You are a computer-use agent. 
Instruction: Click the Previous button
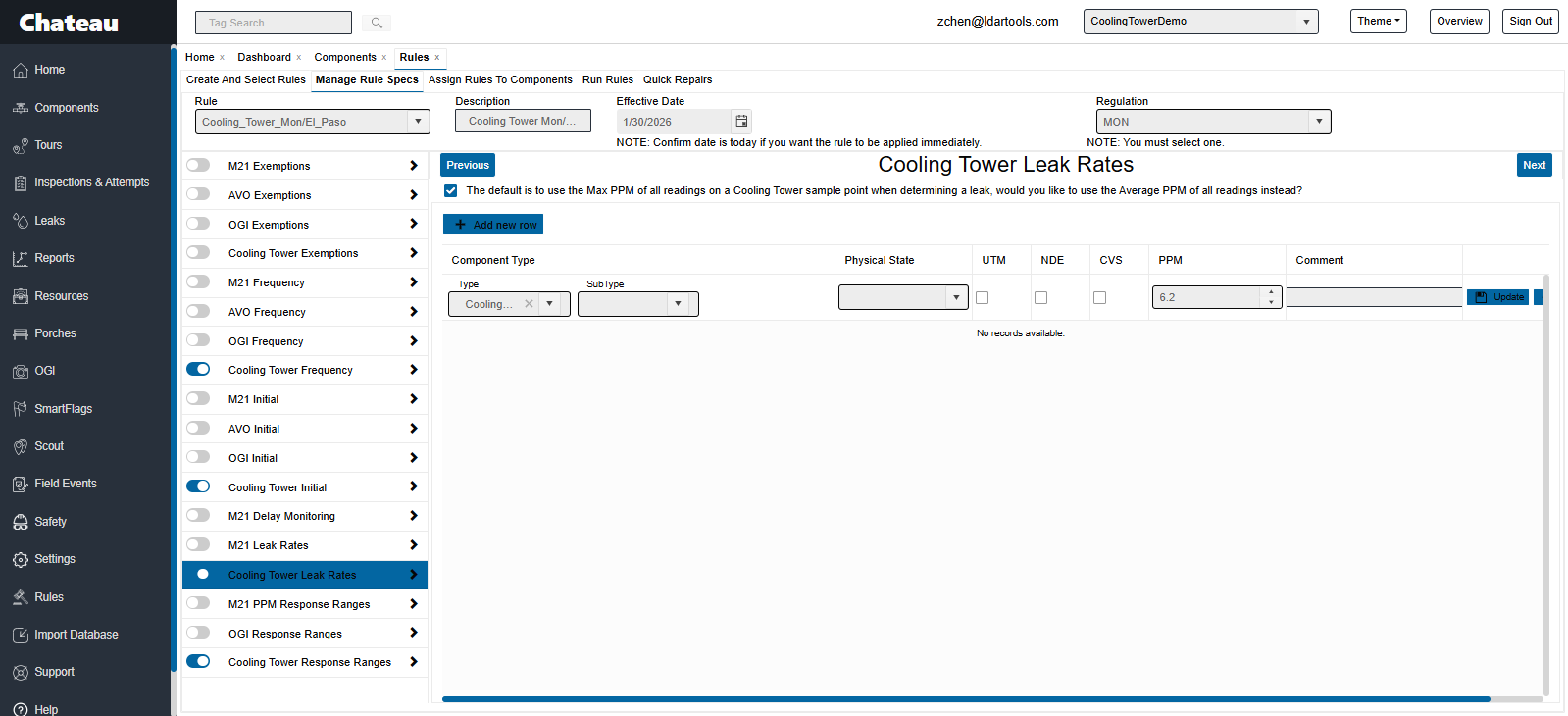coord(468,165)
